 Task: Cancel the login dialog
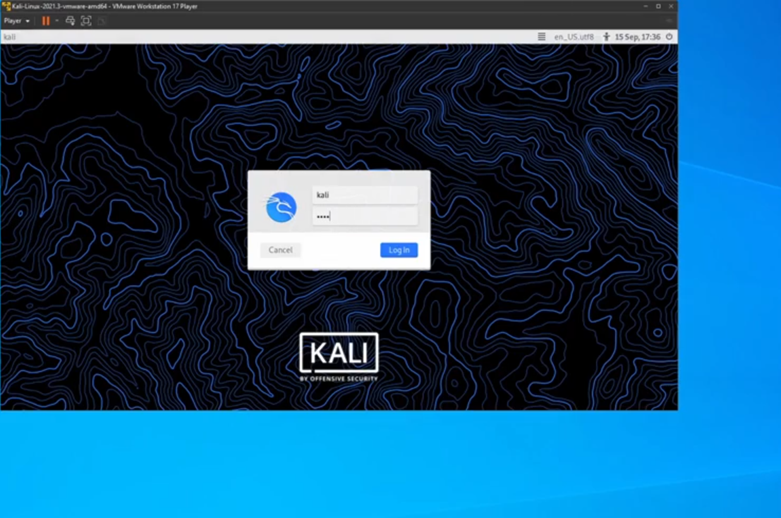pyautogui.click(x=280, y=250)
